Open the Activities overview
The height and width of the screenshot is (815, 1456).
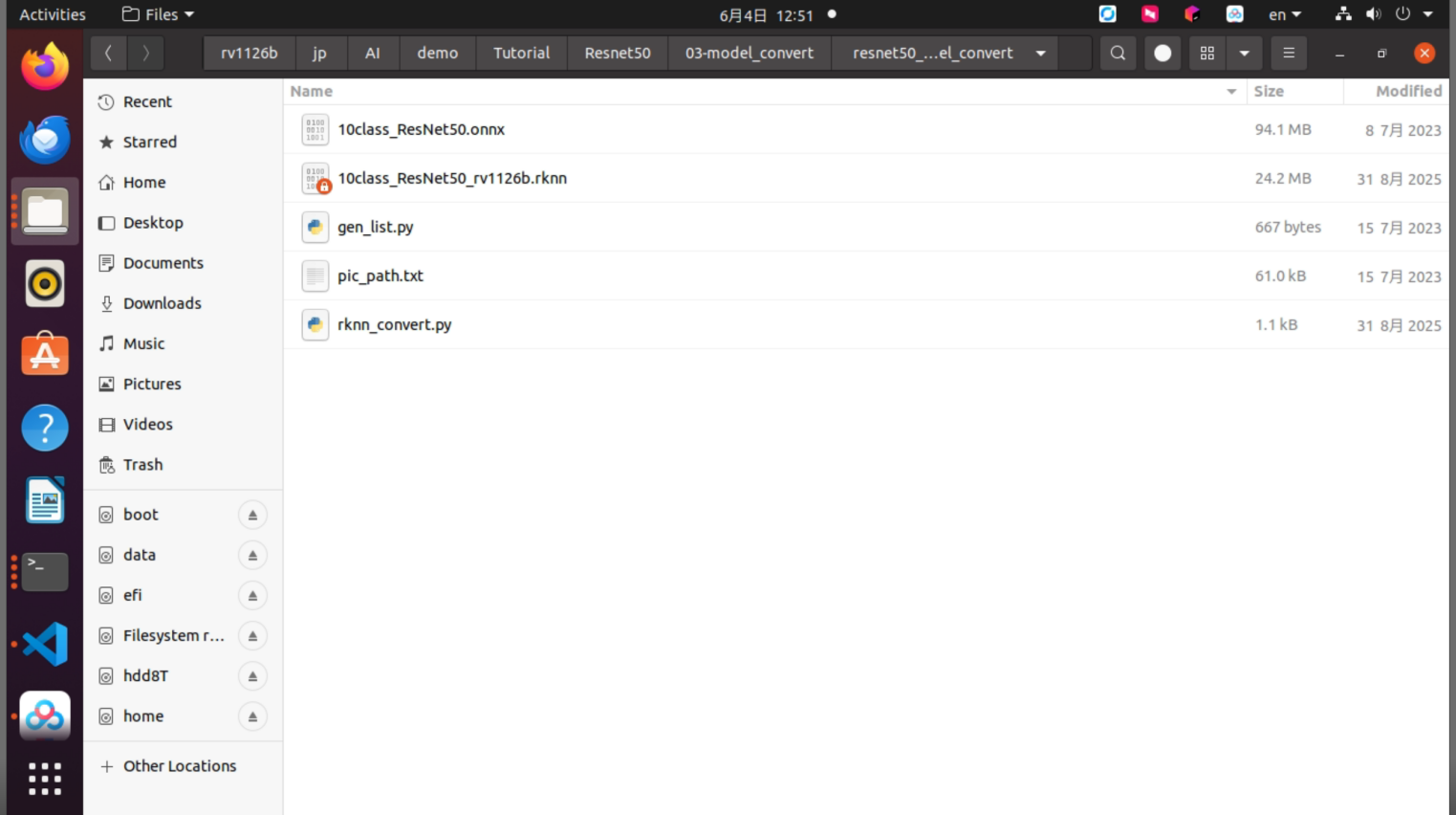(x=53, y=14)
